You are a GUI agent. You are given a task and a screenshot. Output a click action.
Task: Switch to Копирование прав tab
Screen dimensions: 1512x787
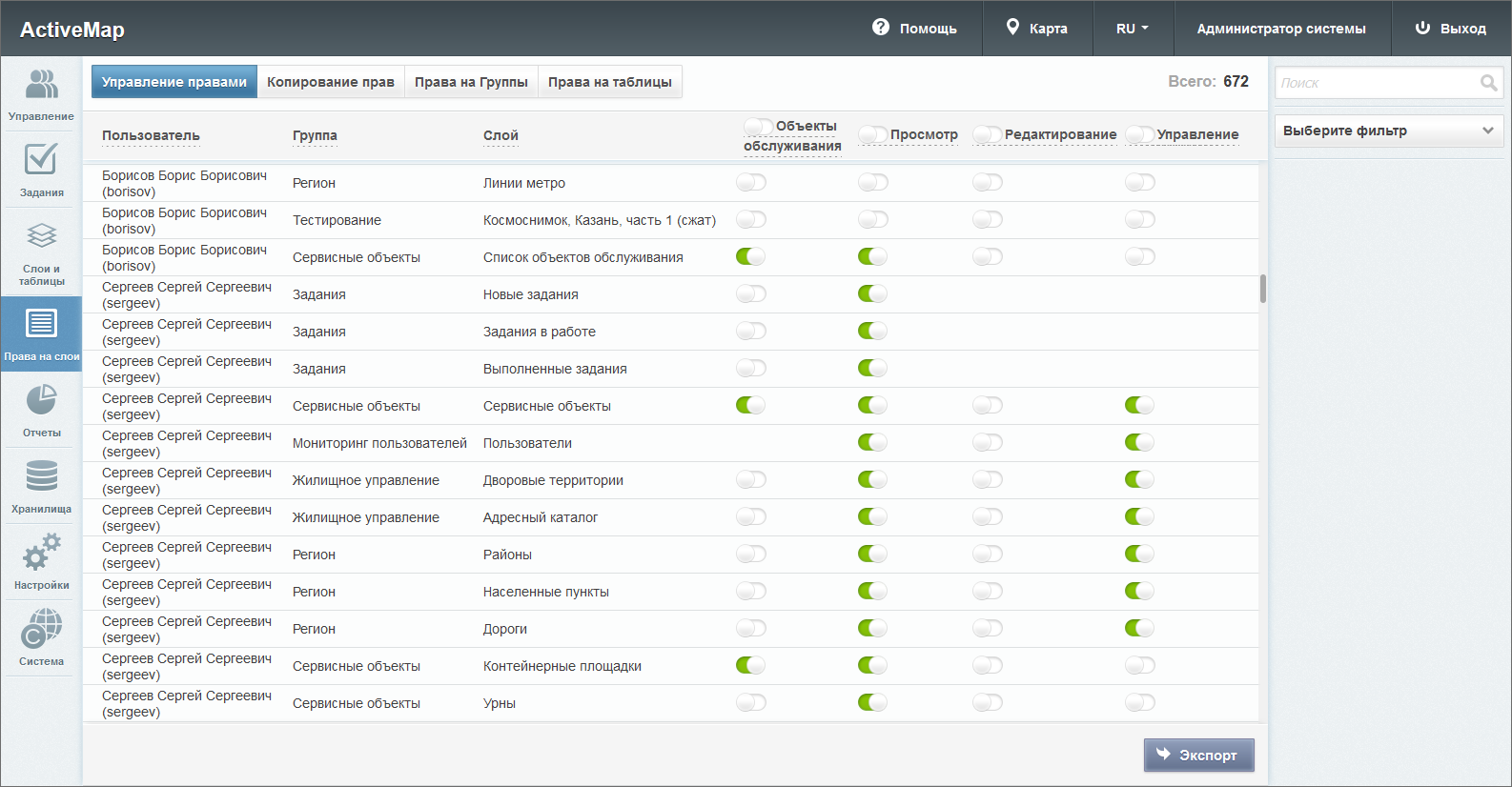tap(331, 82)
